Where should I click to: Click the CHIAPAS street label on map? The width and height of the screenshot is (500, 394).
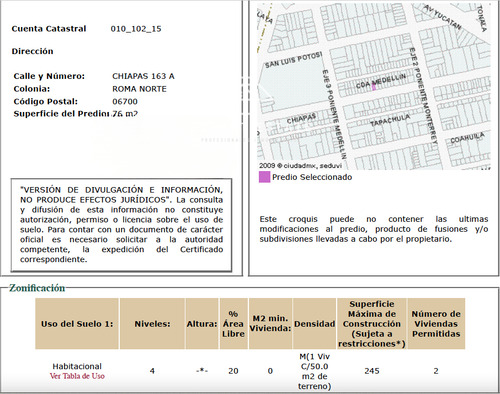pyautogui.click(x=301, y=119)
